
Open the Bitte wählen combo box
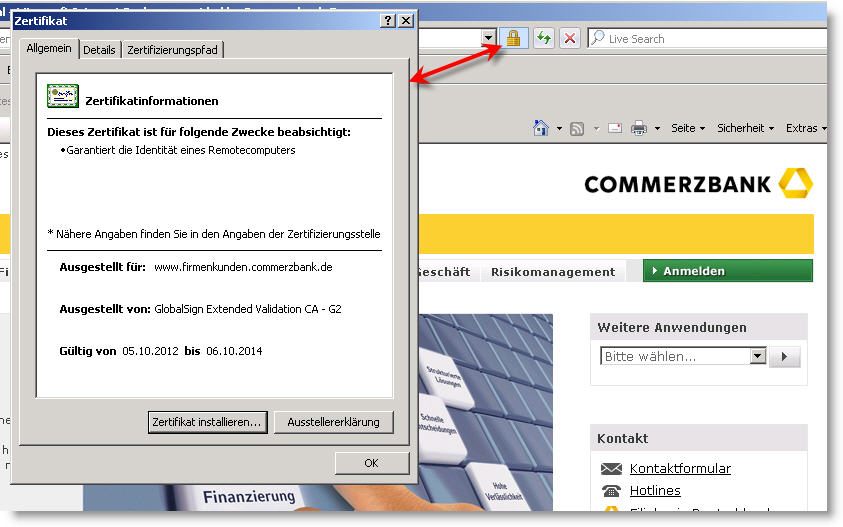pos(683,356)
